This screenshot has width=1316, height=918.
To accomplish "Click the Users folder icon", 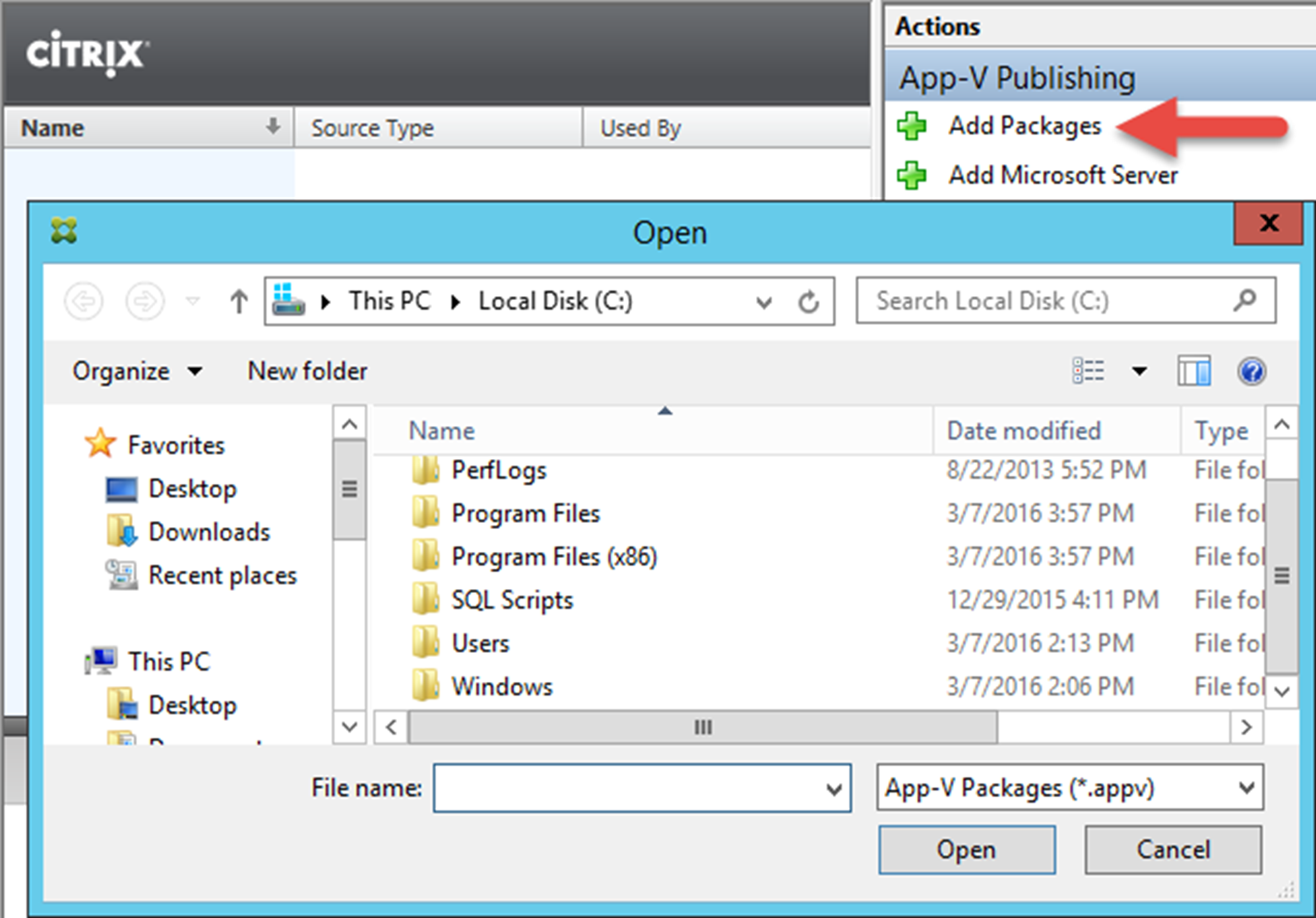I will (x=425, y=643).
